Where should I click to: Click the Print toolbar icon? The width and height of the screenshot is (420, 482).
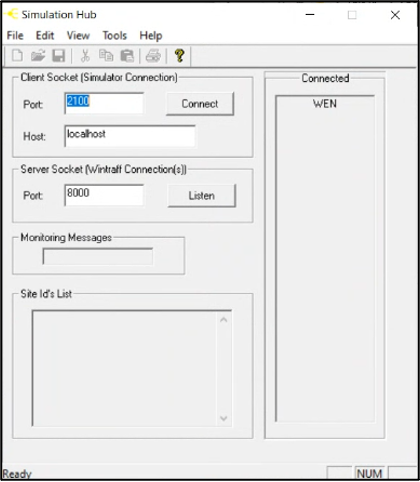point(153,56)
